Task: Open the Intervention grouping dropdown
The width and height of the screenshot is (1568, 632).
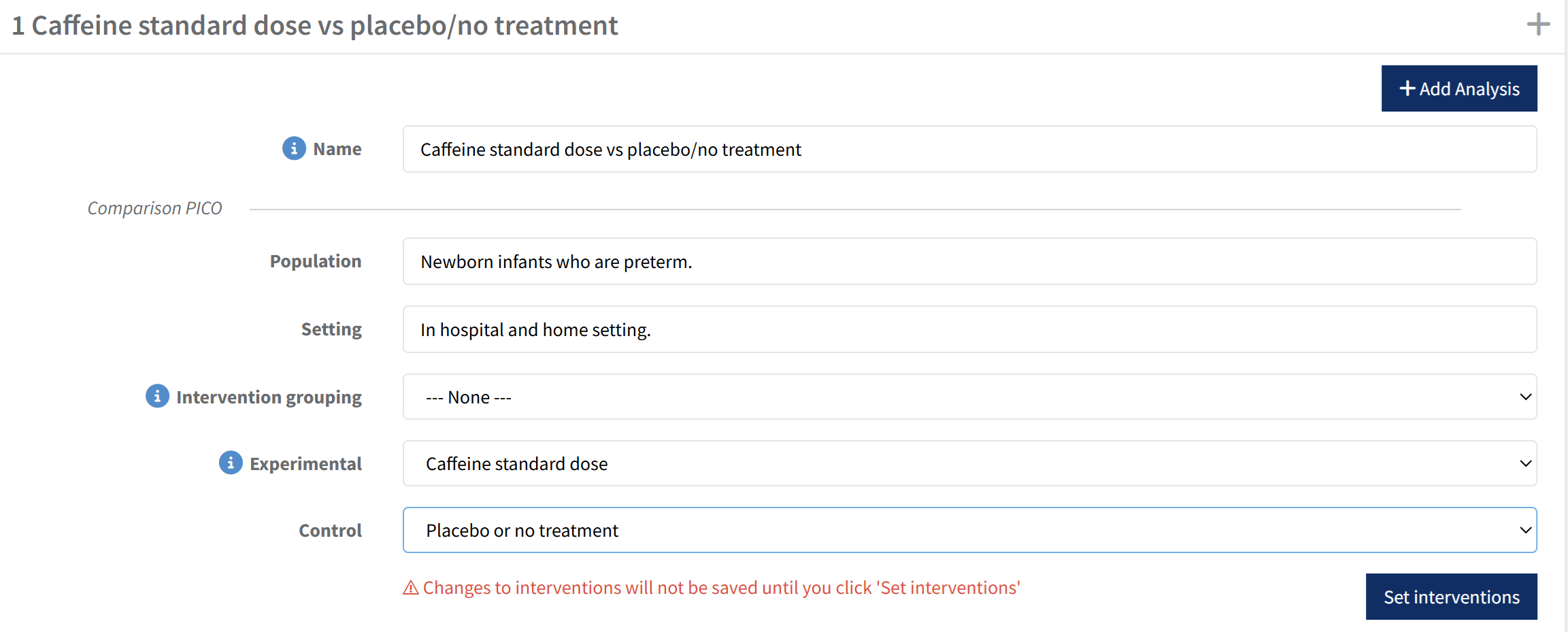Action: [x=969, y=397]
